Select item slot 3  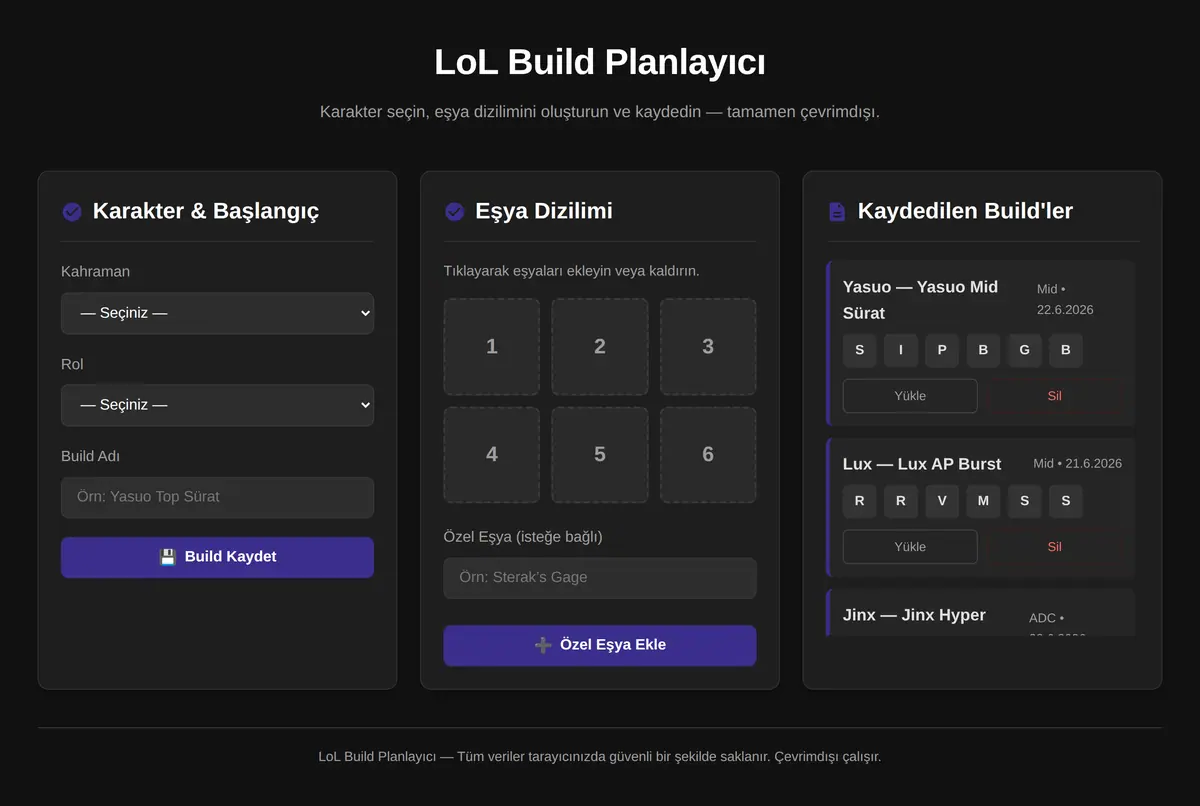point(708,347)
